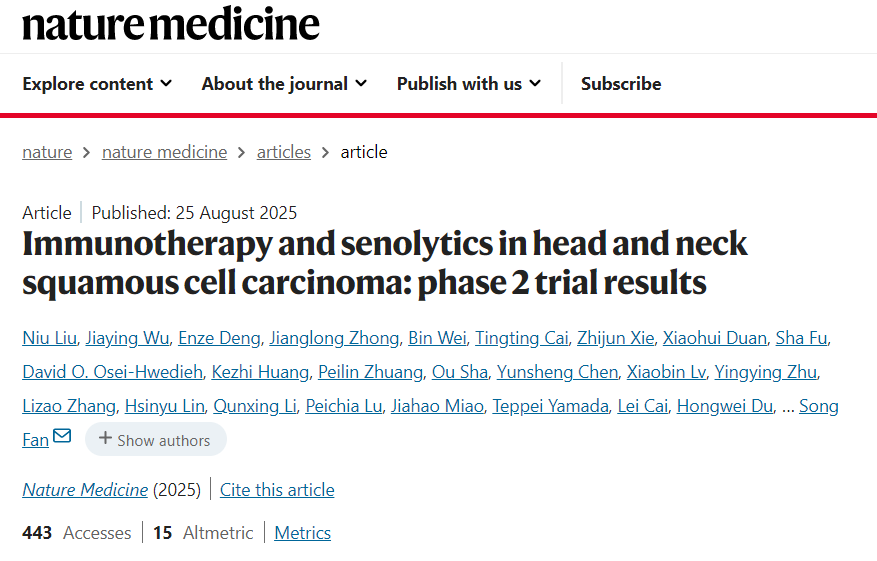Click the Nature Medicine logo
Screen dimensions: 877x561
[x=171, y=24]
